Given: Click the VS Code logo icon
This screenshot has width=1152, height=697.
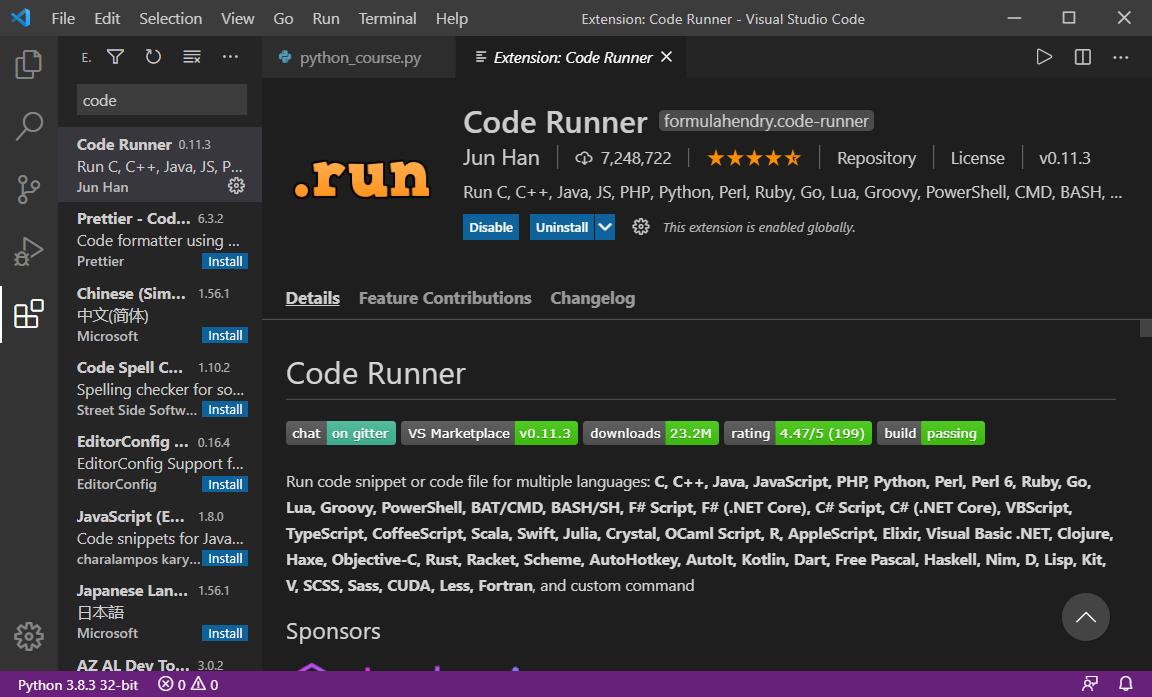Looking at the screenshot, I should 21,18.
